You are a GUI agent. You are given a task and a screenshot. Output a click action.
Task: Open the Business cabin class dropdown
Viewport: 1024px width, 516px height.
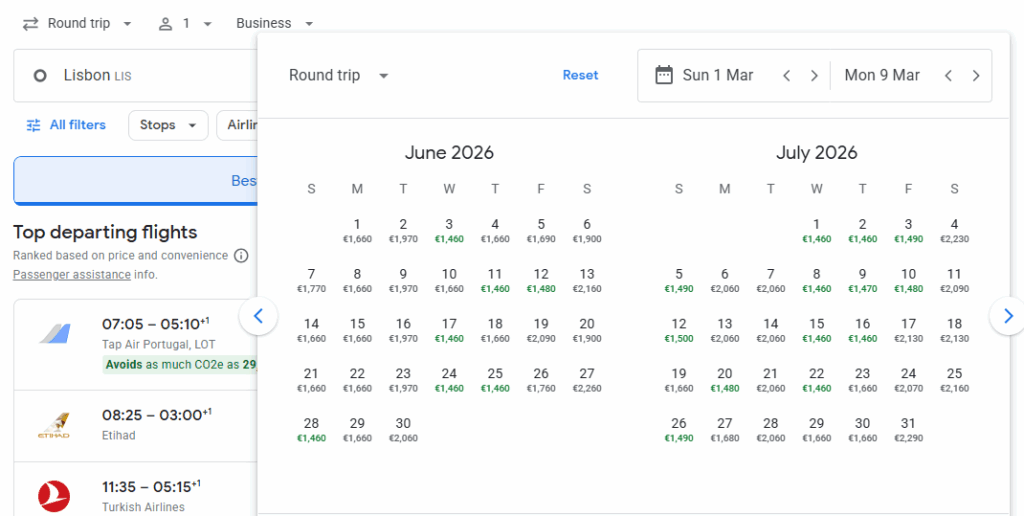click(x=274, y=23)
